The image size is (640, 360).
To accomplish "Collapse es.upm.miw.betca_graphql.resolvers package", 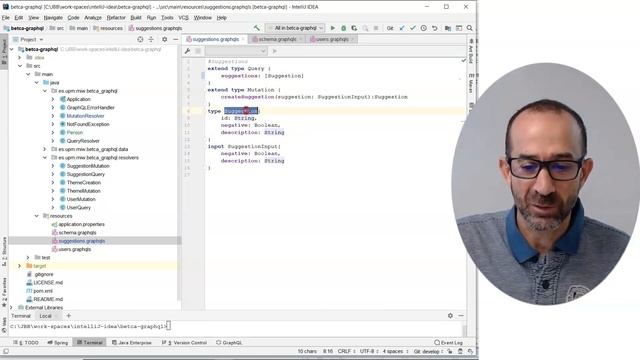I will tap(44, 158).
